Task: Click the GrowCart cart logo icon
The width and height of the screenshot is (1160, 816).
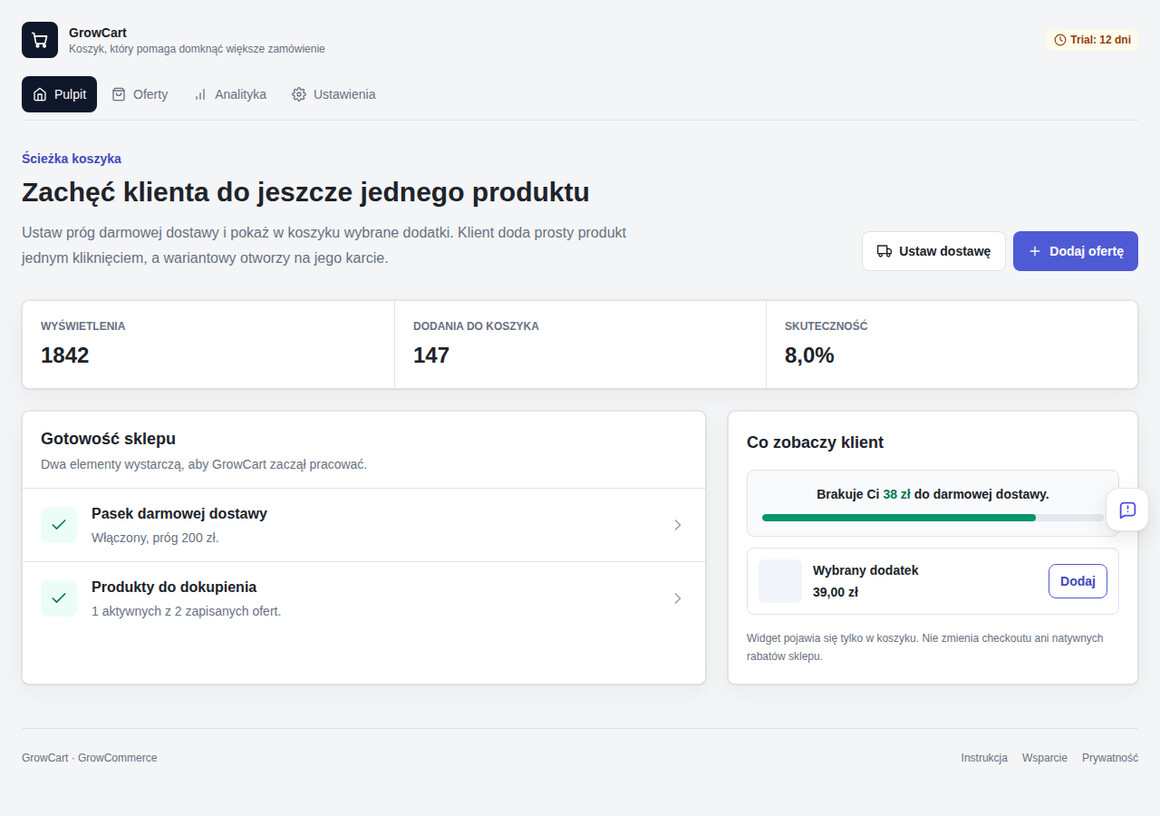Action: 40,40
